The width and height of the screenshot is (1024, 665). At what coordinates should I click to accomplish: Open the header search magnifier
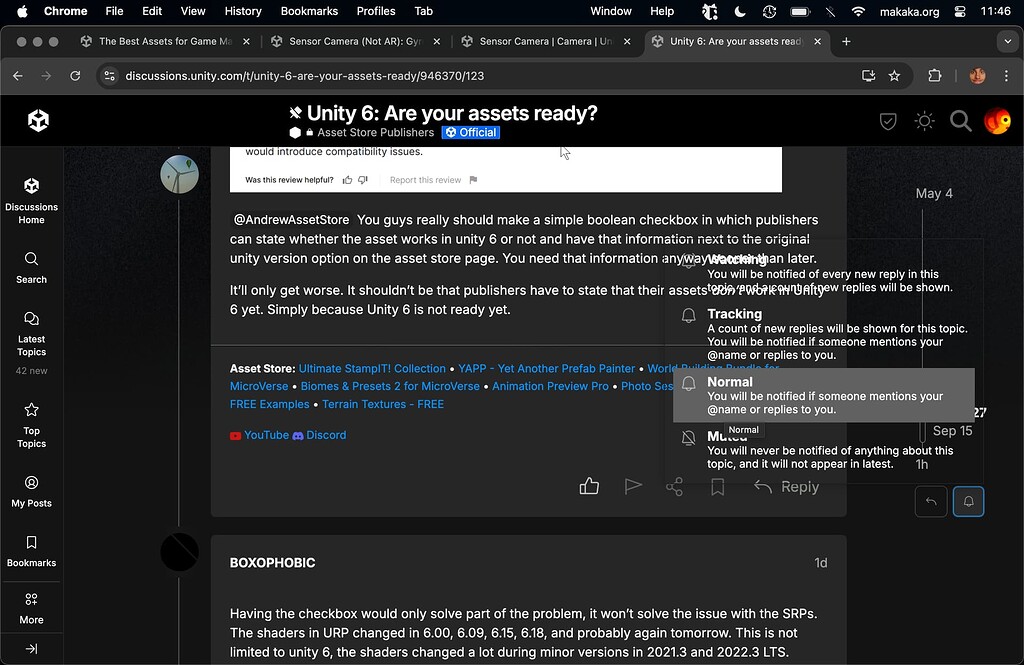[x=960, y=121]
